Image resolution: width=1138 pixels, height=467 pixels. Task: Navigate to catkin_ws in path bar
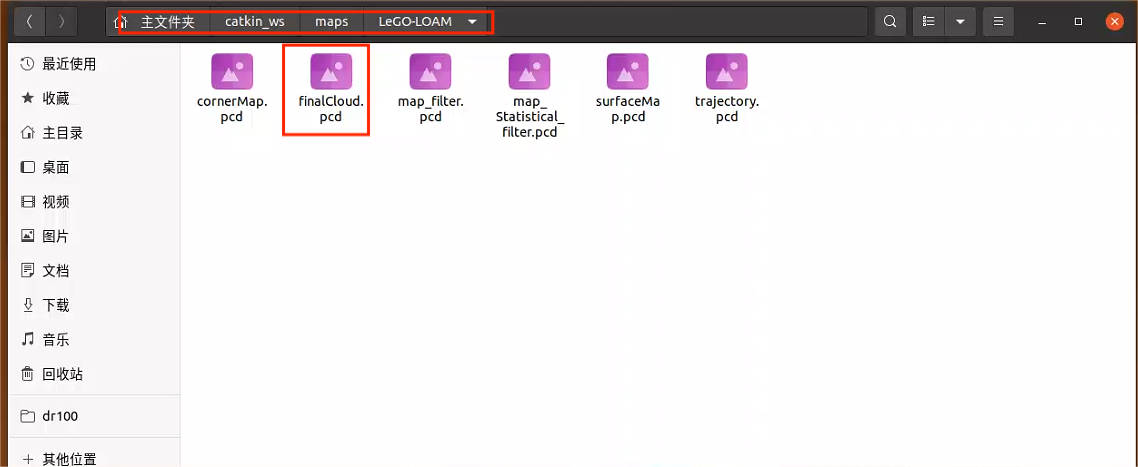pyautogui.click(x=255, y=22)
